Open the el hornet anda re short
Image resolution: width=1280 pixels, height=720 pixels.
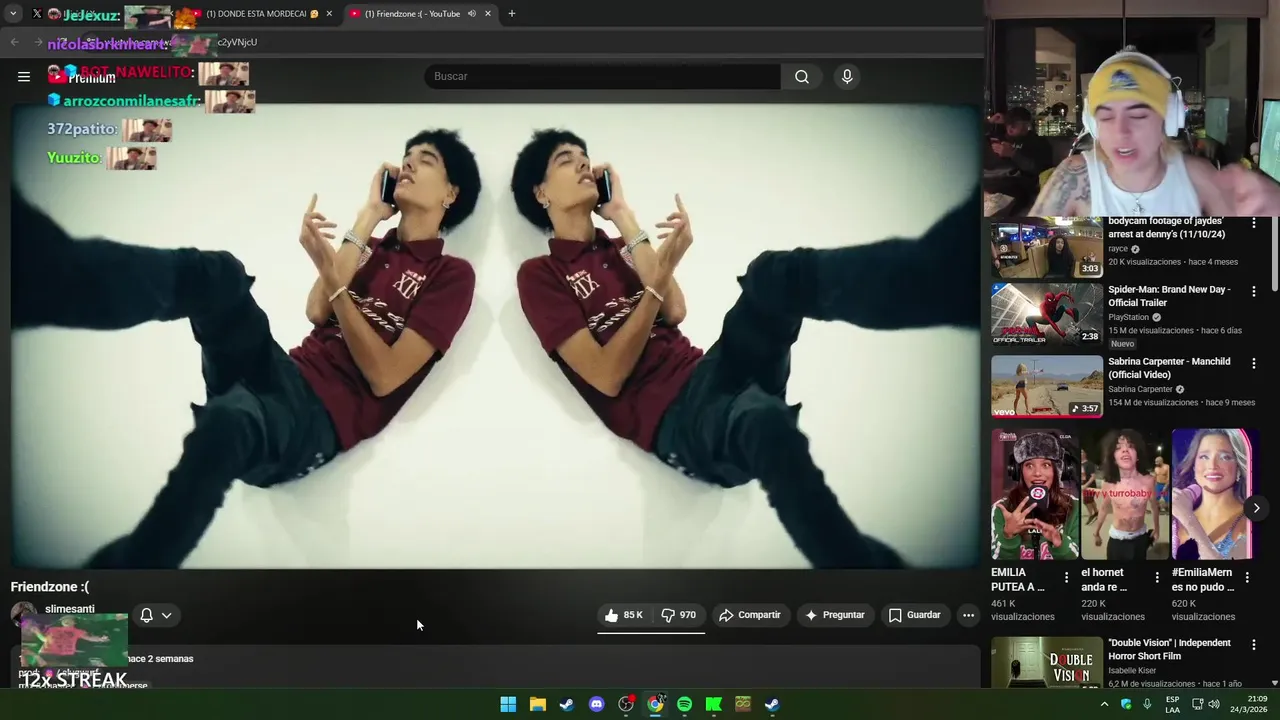[x=1125, y=494]
